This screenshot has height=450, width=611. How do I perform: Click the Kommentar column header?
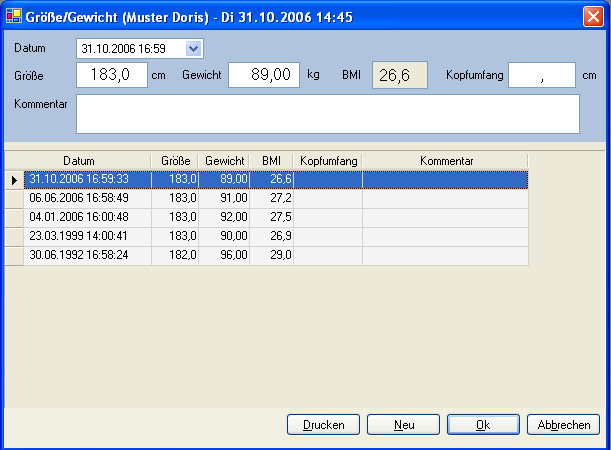point(445,160)
